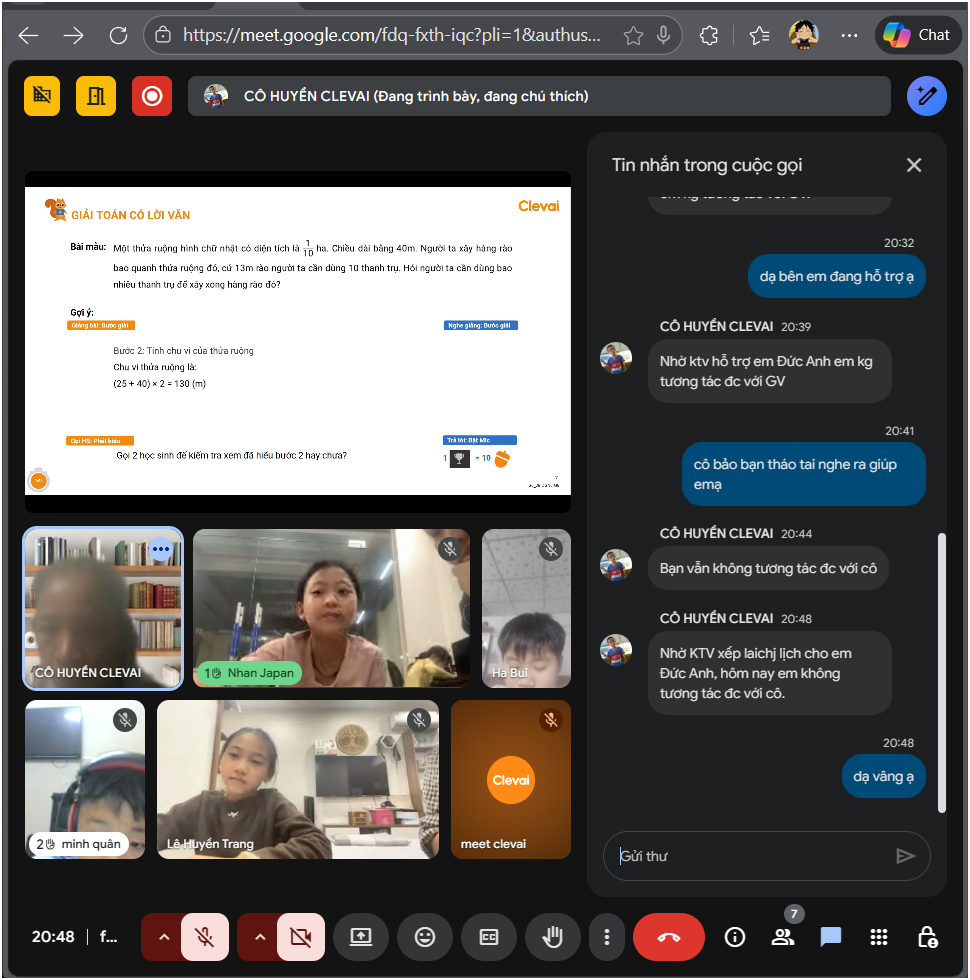Click the CÔ HUYỀN CLEVAI presenting banner
The height and width of the screenshot is (980, 970).
pyautogui.click(x=539, y=96)
